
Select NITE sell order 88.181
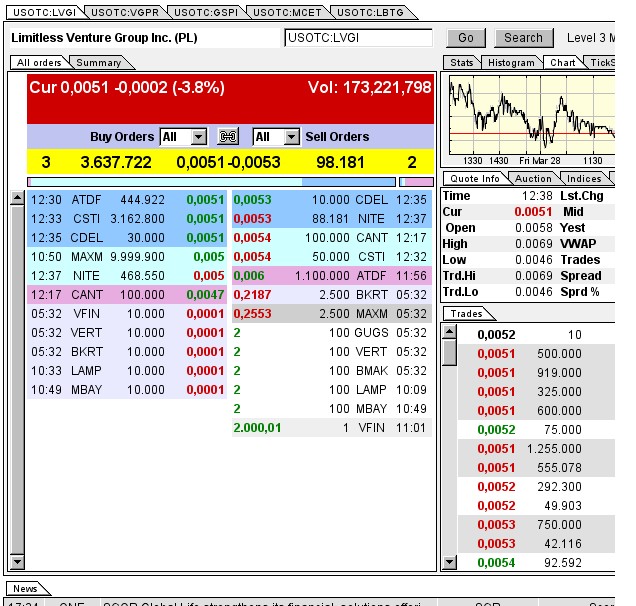[332, 219]
